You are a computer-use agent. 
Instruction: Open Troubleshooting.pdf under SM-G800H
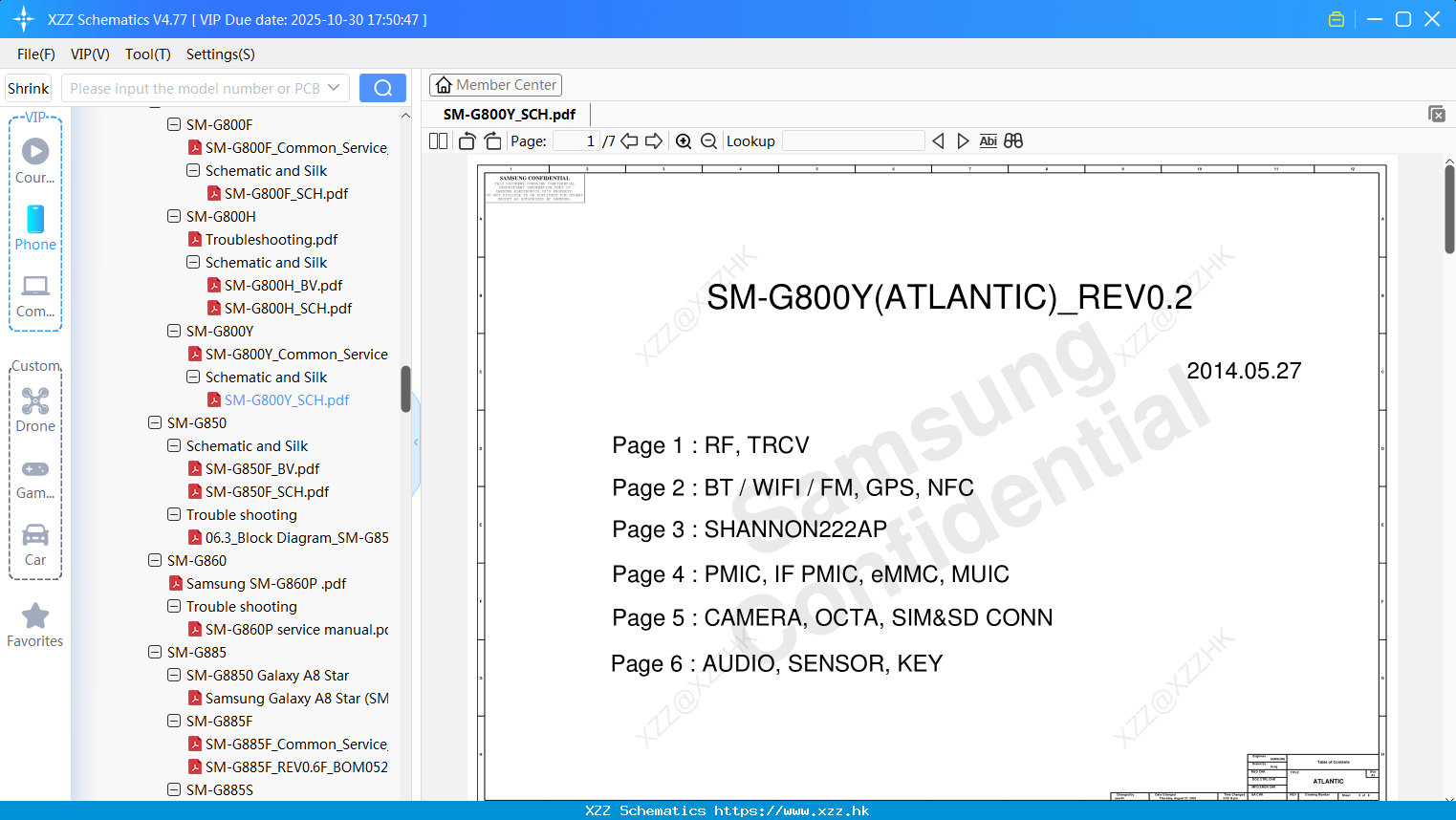pos(272,239)
